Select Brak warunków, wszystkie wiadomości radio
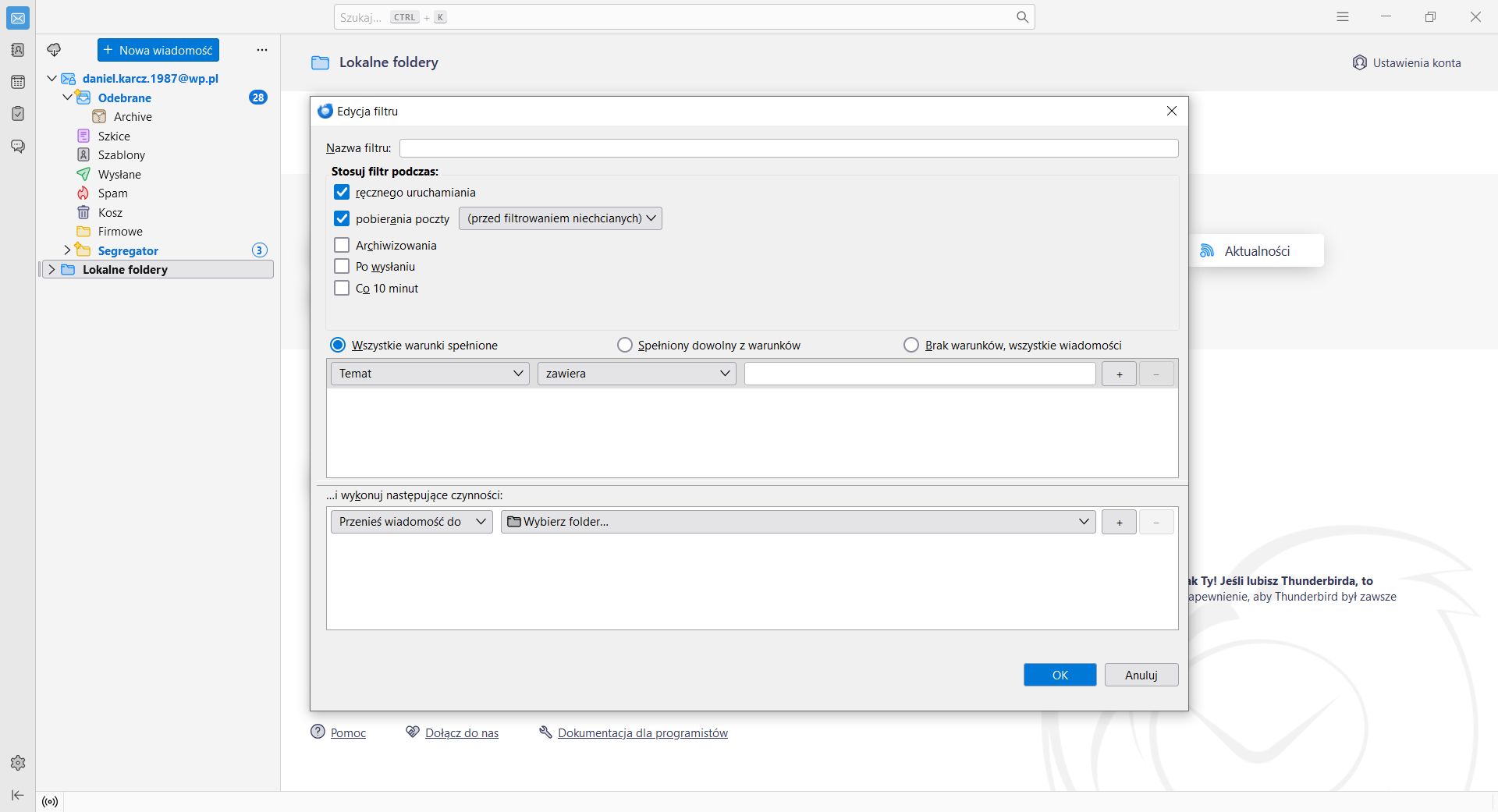Viewport: 1498px width, 812px height. (x=911, y=345)
